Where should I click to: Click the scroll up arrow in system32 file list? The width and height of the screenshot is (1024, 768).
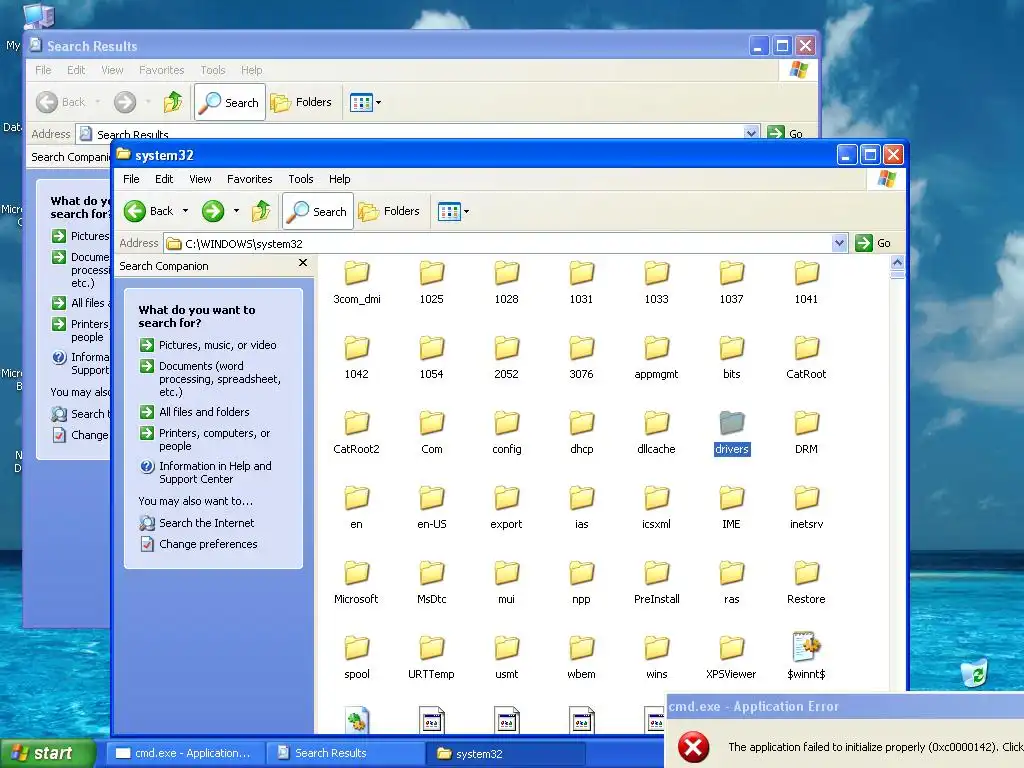point(897,263)
